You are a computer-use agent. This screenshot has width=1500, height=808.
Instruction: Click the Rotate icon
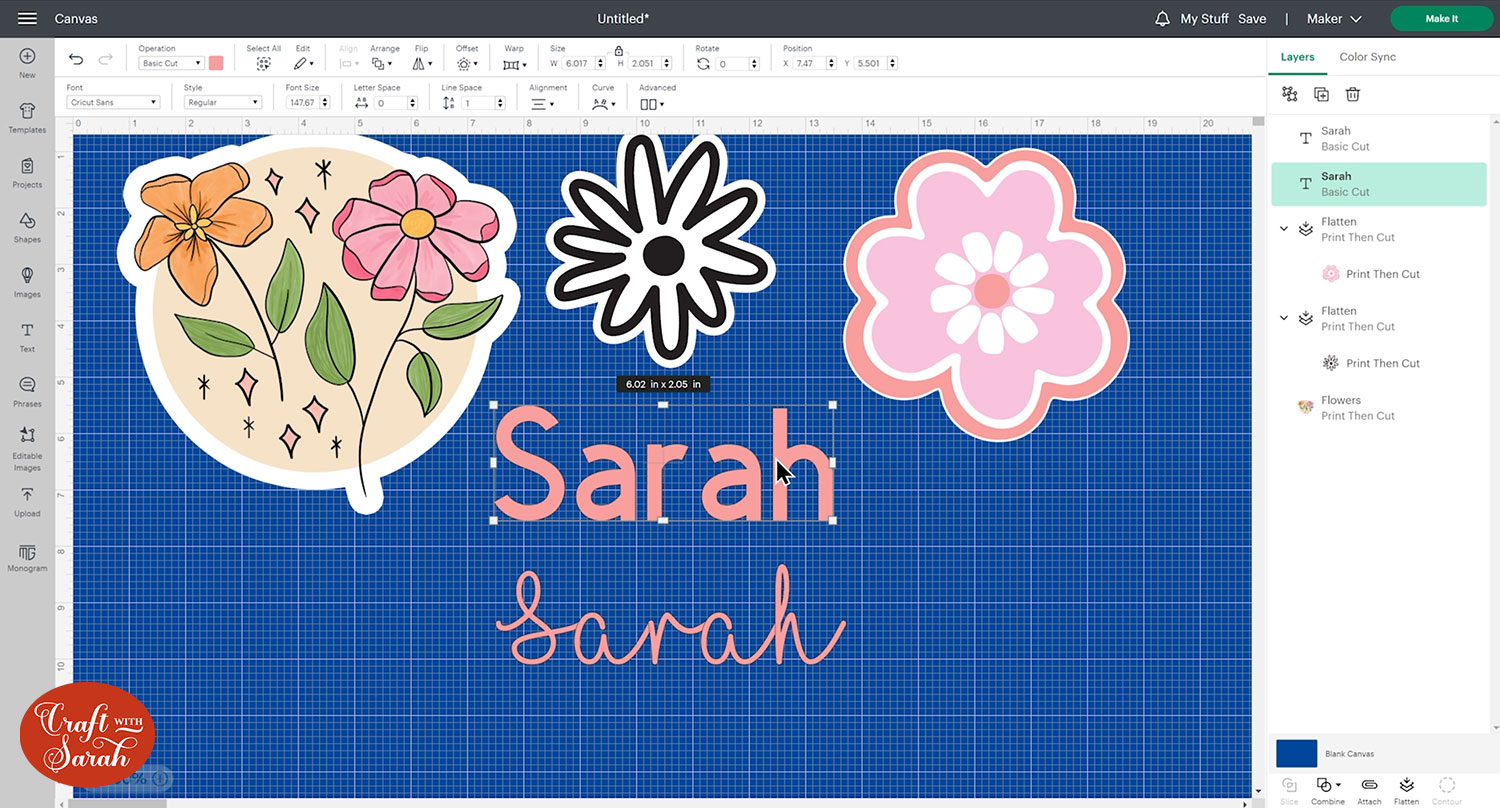(704, 63)
